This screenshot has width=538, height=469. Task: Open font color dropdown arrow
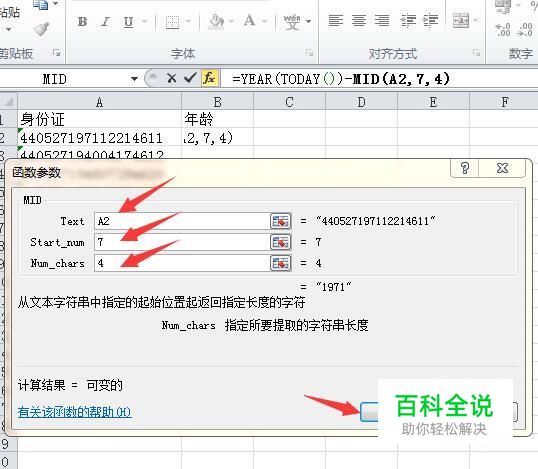click(x=265, y=22)
